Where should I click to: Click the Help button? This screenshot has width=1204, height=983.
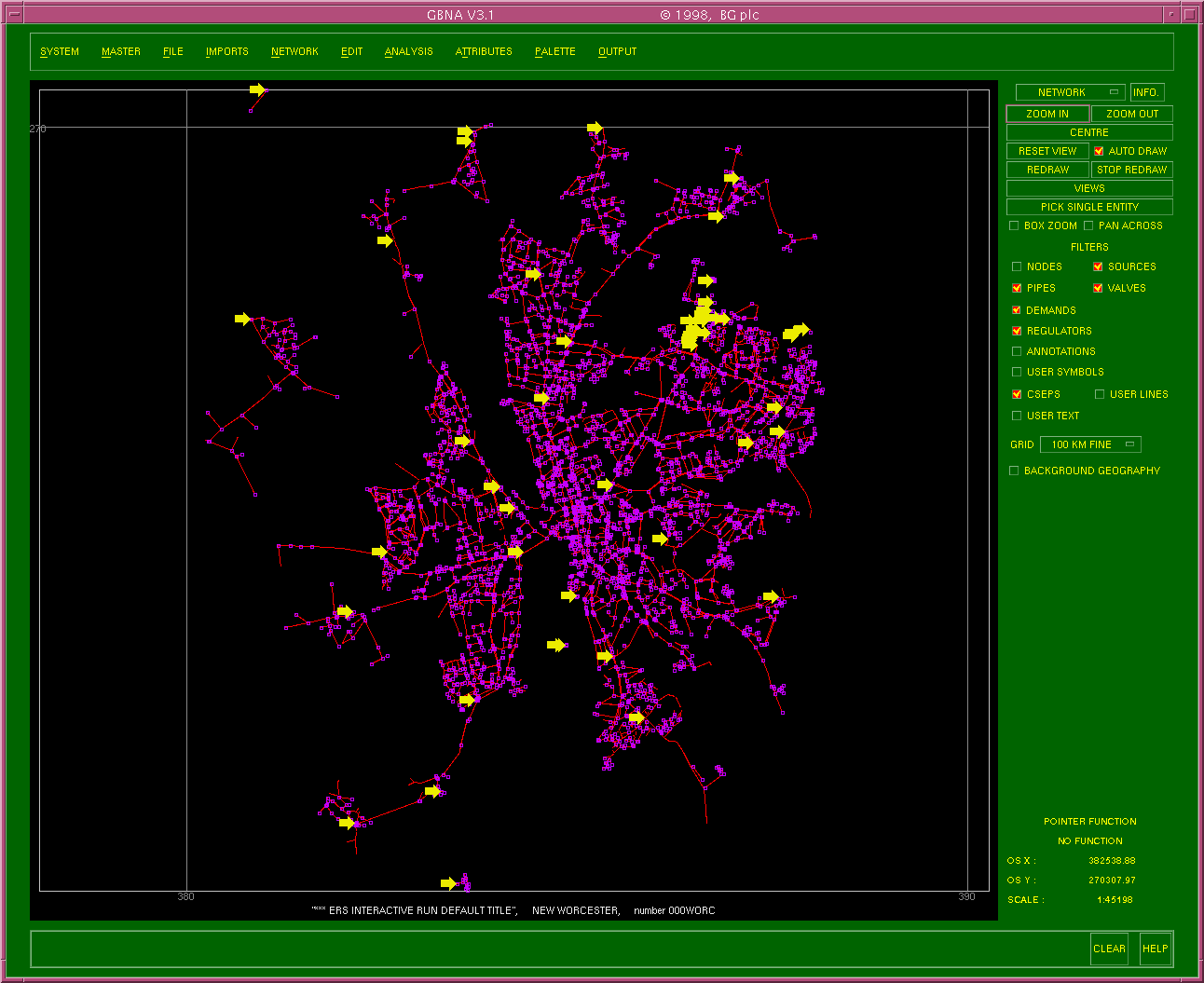tap(1155, 949)
